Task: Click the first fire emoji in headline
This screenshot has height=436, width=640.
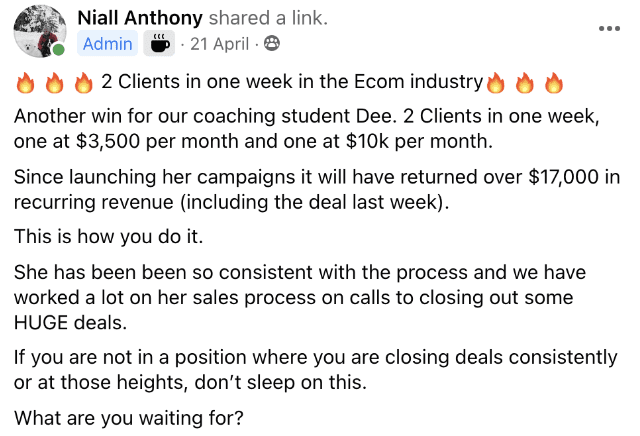Action: pyautogui.click(x=25, y=83)
